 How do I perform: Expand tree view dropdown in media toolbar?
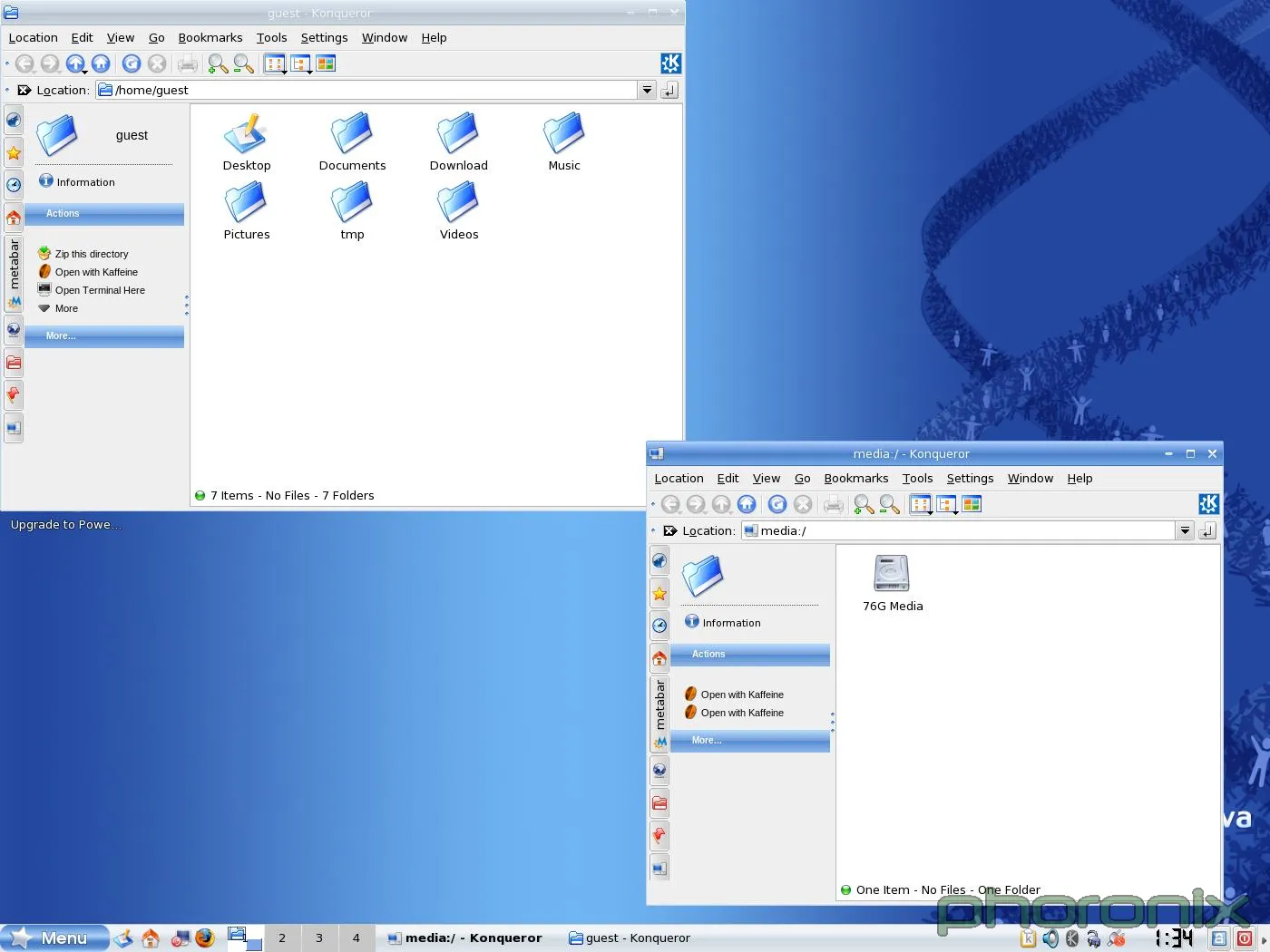tap(956, 512)
